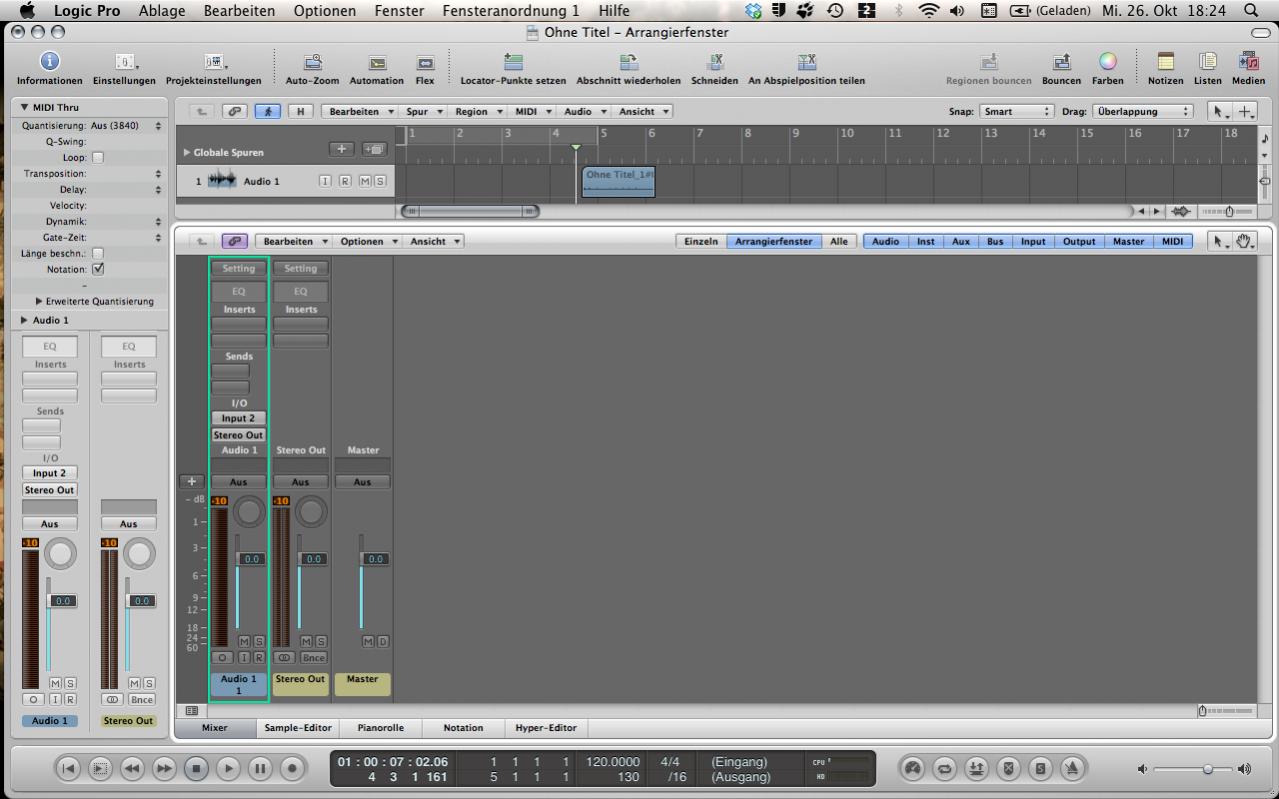This screenshot has height=799, width=1279.
Task: Open the Ablage menu
Action: 161,11
